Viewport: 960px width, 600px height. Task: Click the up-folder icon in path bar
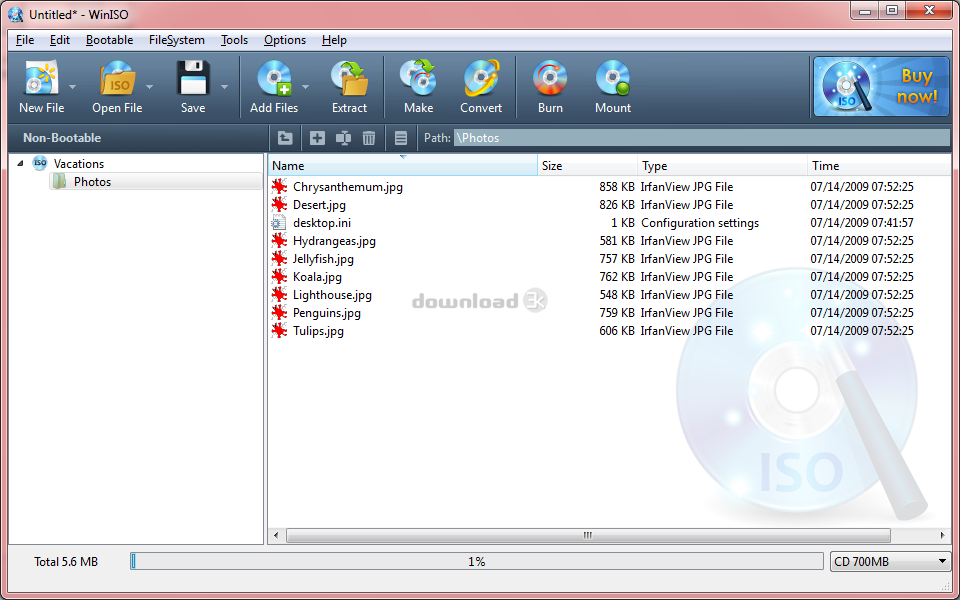point(285,138)
